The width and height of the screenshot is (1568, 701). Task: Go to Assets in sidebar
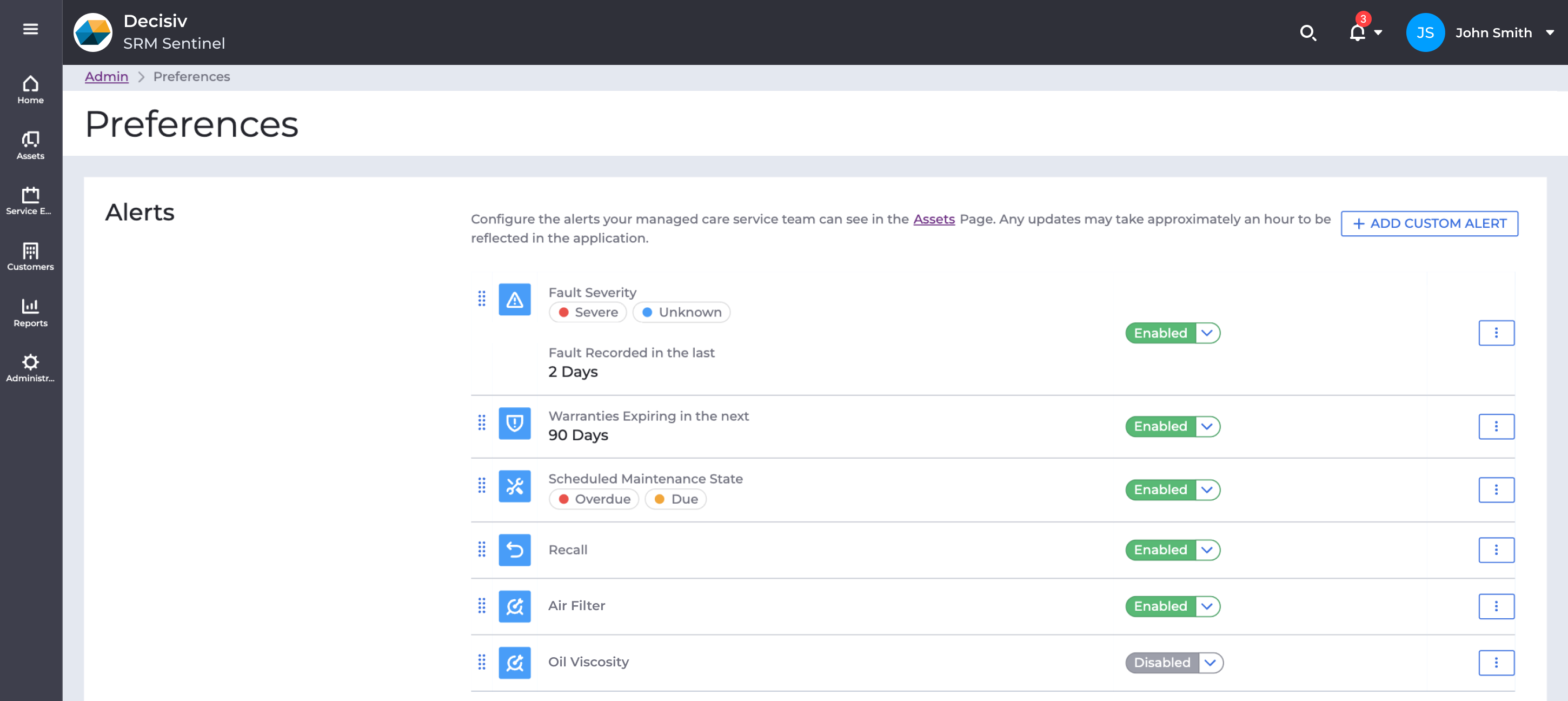click(x=30, y=146)
